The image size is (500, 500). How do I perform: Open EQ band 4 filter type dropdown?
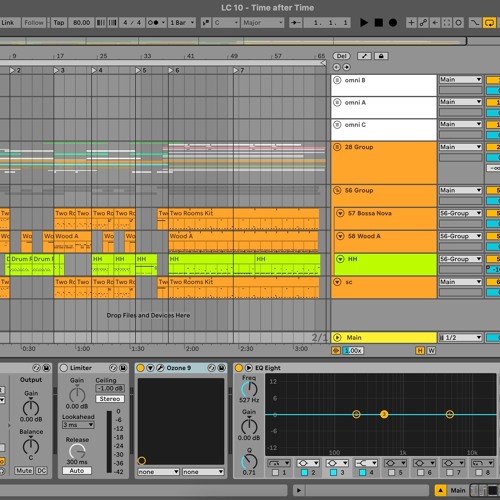(x=366, y=463)
